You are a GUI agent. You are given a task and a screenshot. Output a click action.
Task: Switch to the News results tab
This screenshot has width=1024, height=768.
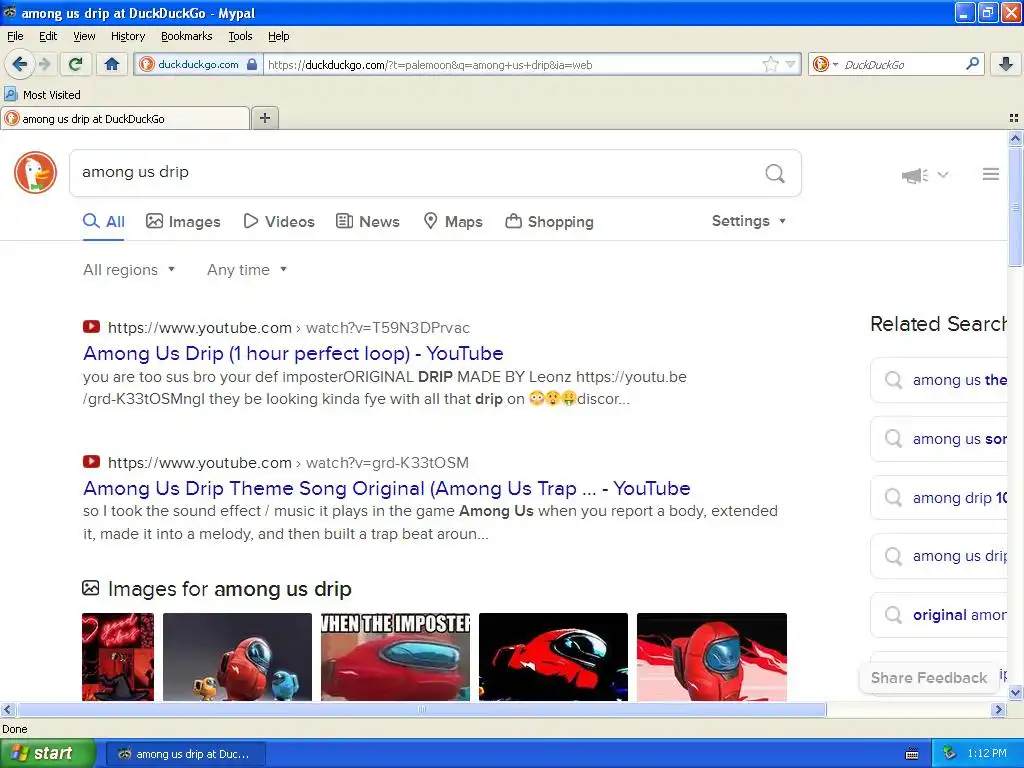[x=368, y=221]
